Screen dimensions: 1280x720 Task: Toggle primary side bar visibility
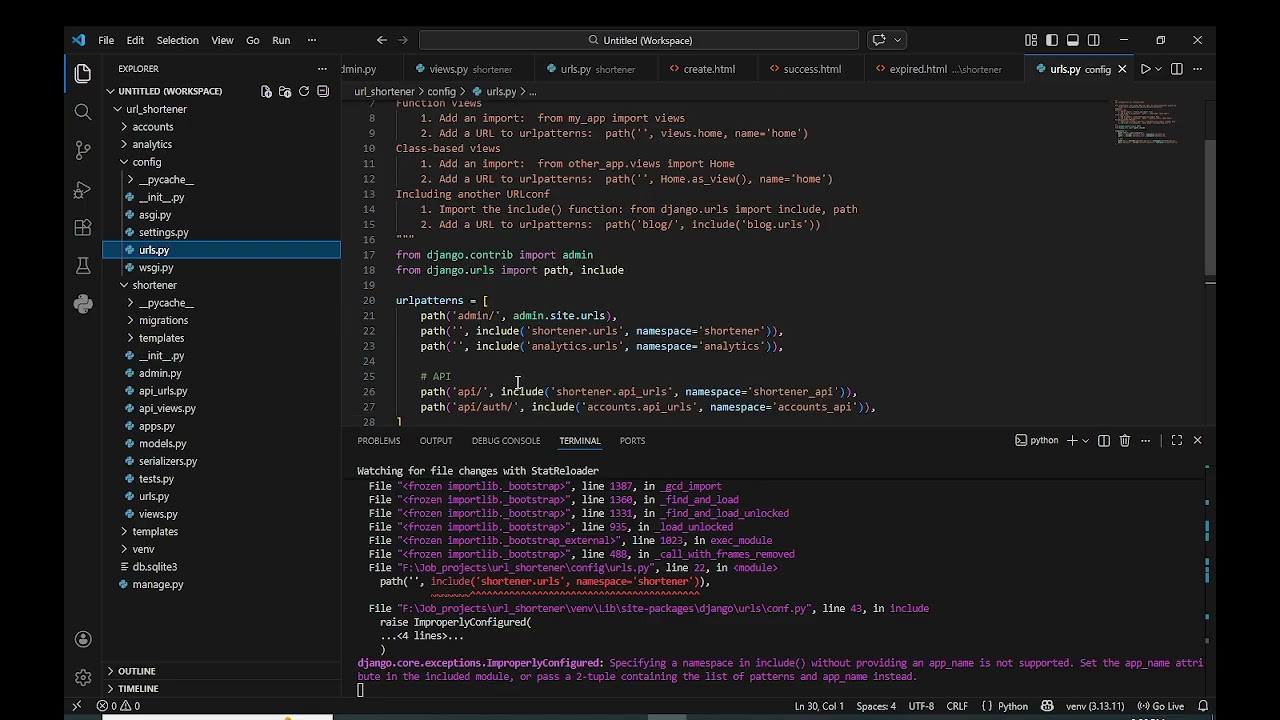(x=1052, y=40)
